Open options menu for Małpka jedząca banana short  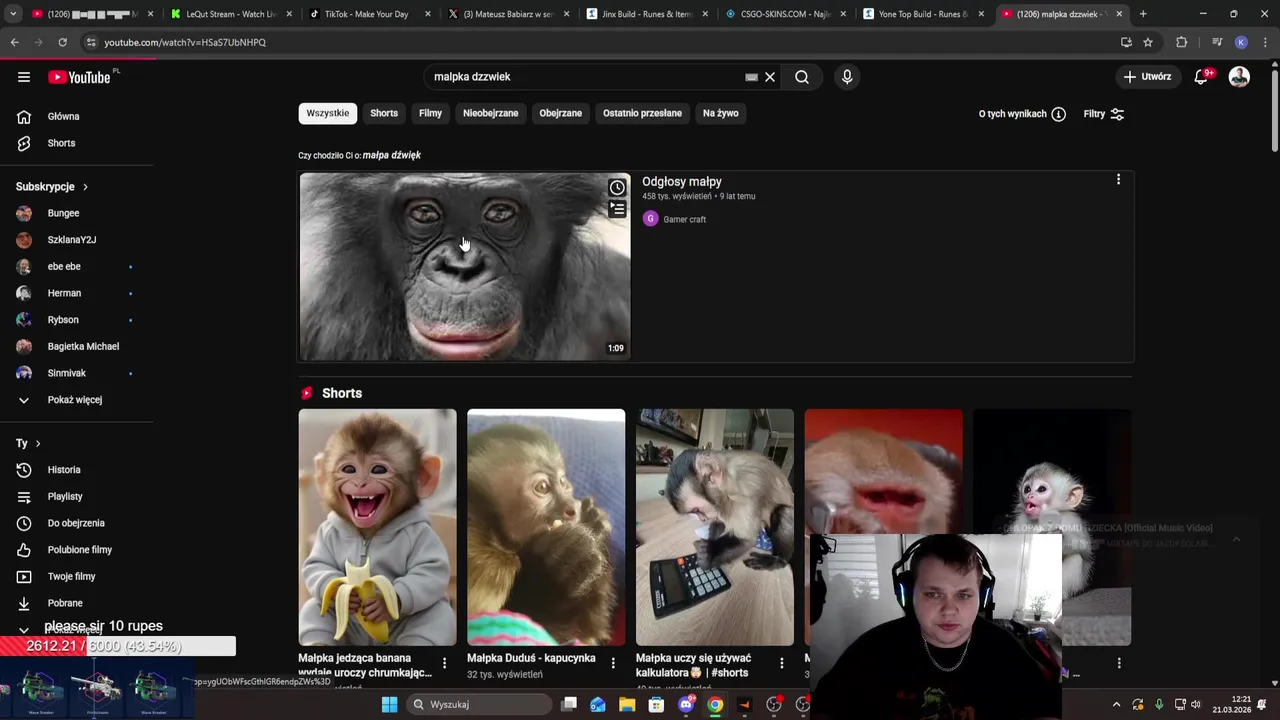tap(444, 663)
